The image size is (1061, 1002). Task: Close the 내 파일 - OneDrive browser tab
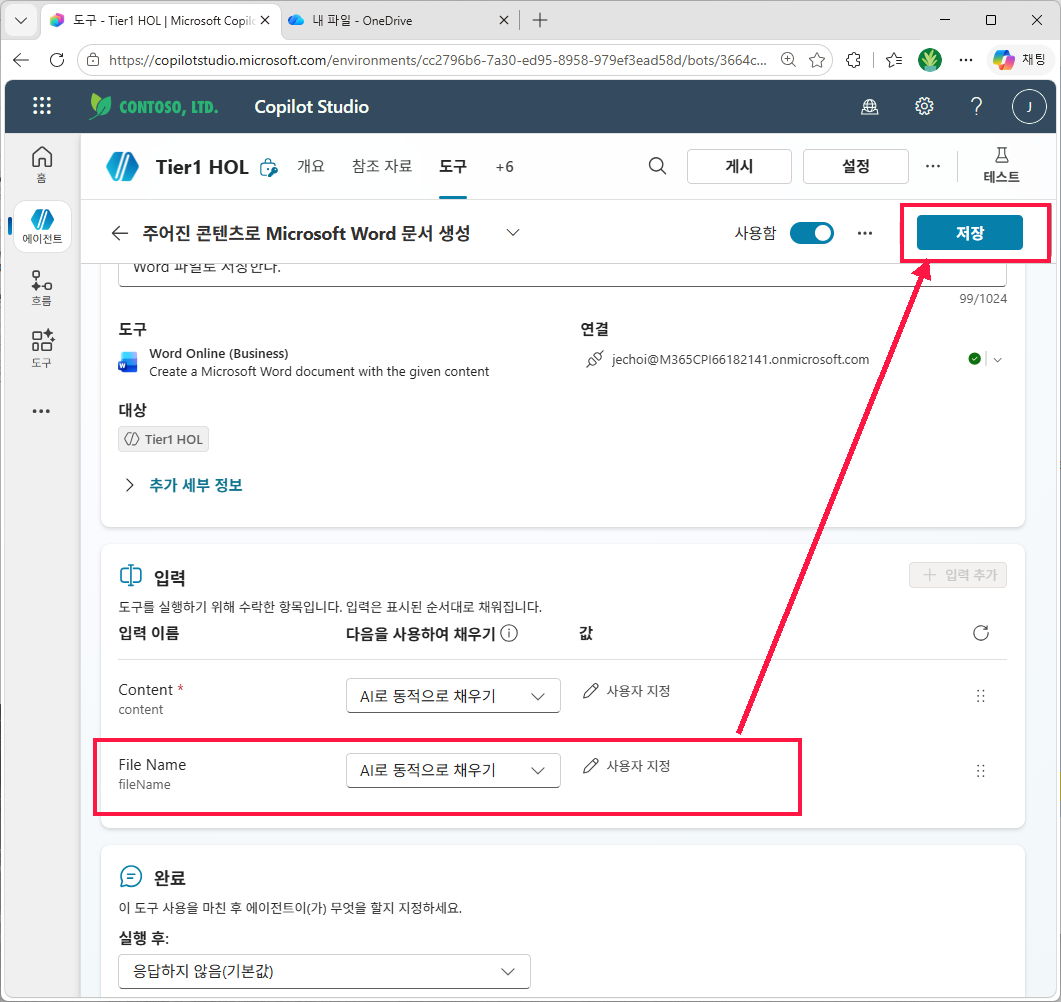click(503, 20)
